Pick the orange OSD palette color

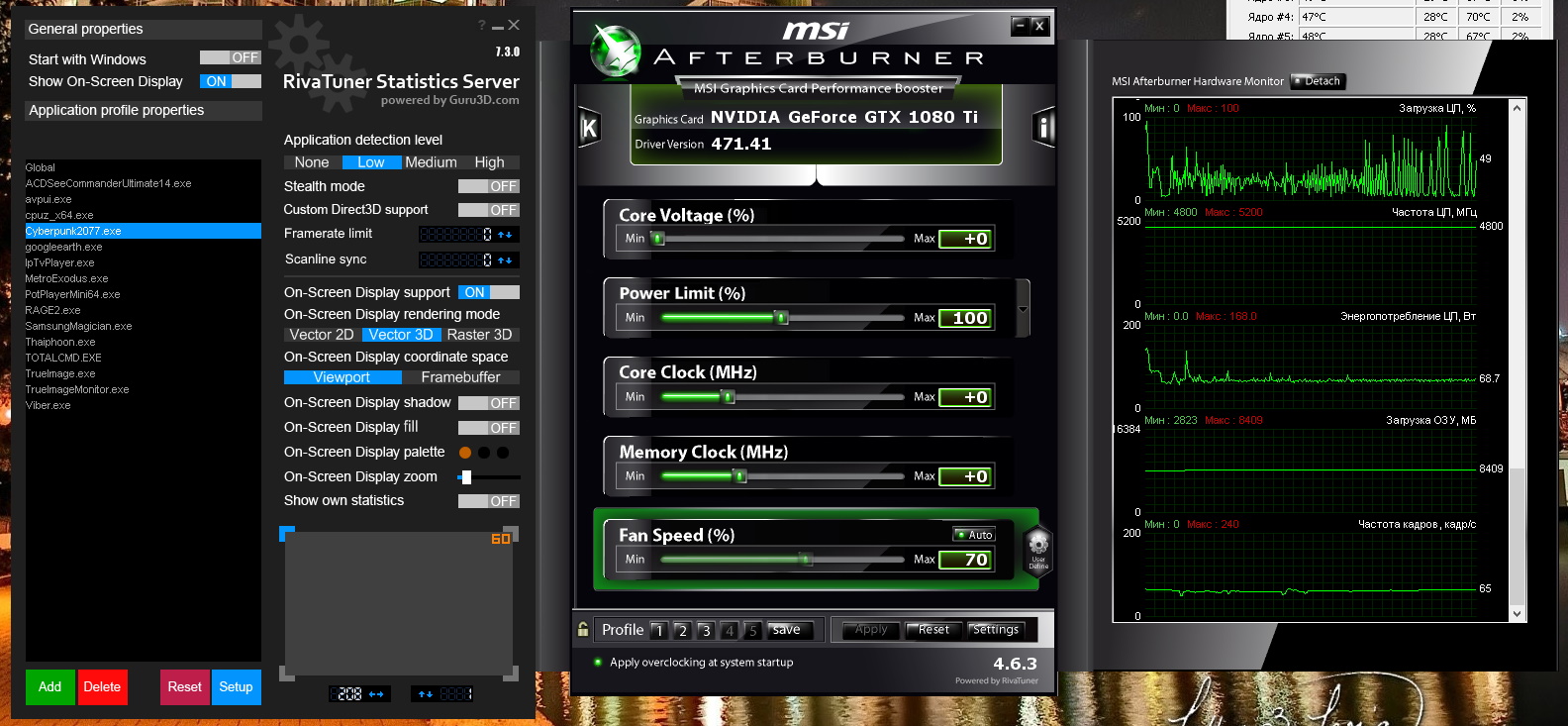[x=465, y=453]
